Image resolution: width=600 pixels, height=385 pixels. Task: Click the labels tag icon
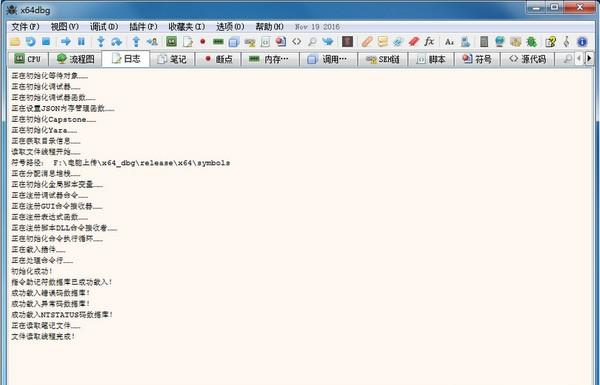398,41
